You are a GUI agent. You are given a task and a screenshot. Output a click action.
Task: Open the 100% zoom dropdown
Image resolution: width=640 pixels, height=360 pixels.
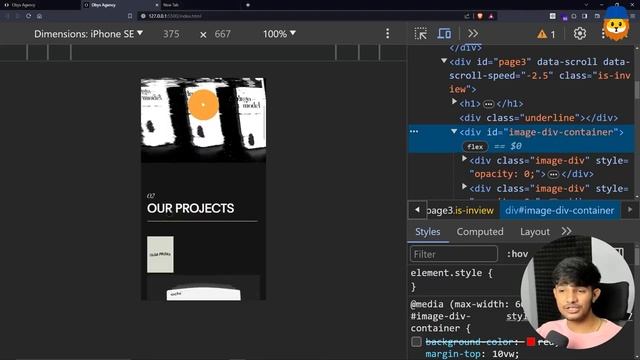point(279,34)
